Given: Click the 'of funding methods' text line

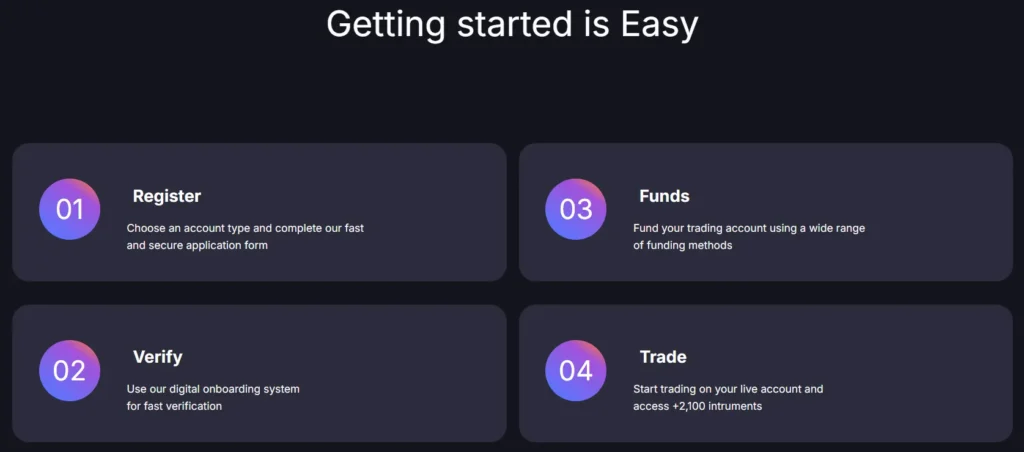Looking at the screenshot, I should 683,245.
